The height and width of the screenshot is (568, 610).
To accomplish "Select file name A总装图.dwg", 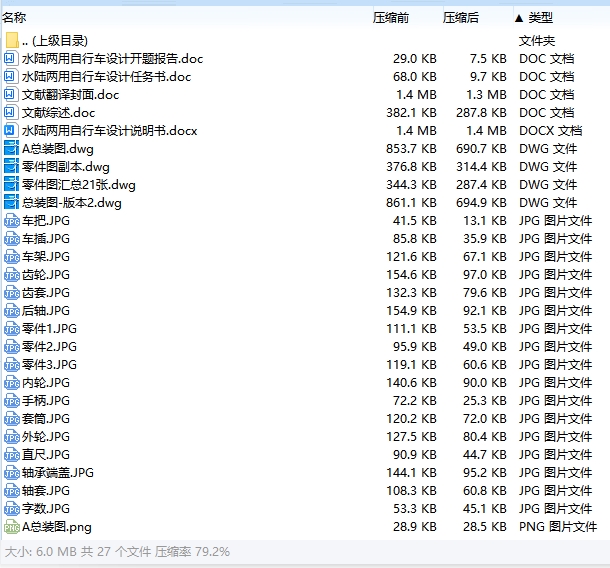I will point(58,149).
